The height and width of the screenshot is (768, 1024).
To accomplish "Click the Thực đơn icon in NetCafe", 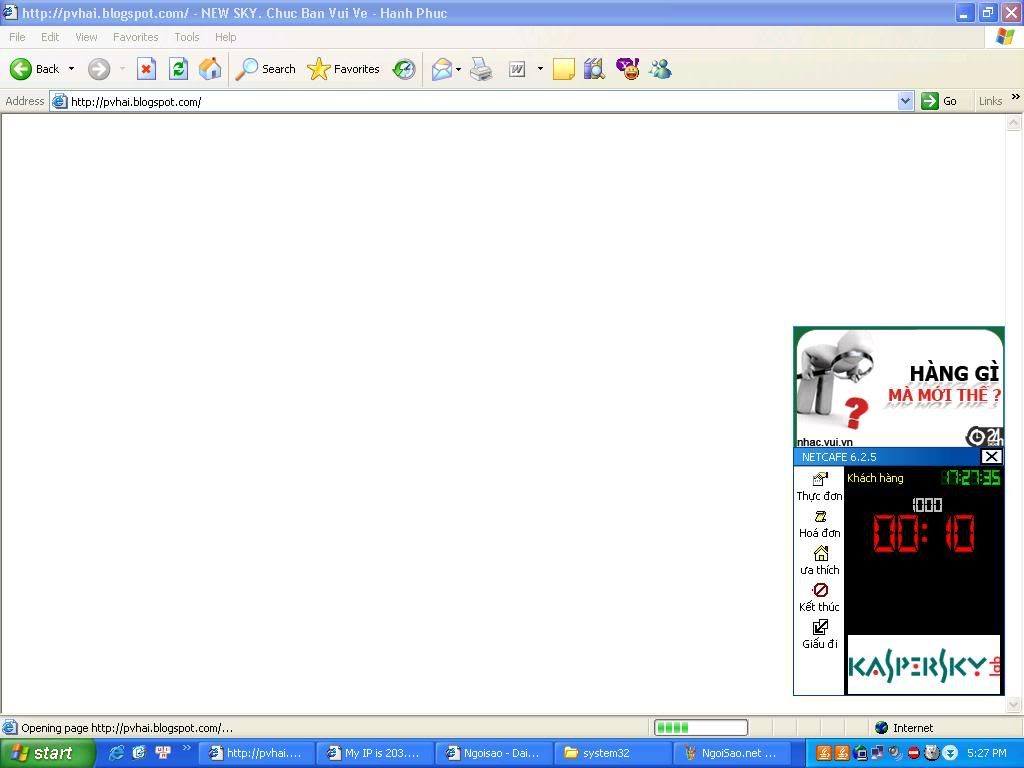I will tap(820, 486).
